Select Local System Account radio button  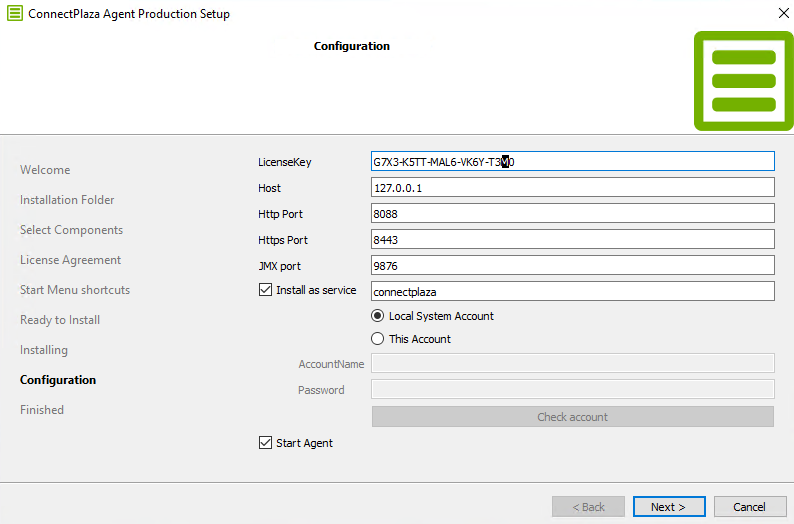click(377, 316)
